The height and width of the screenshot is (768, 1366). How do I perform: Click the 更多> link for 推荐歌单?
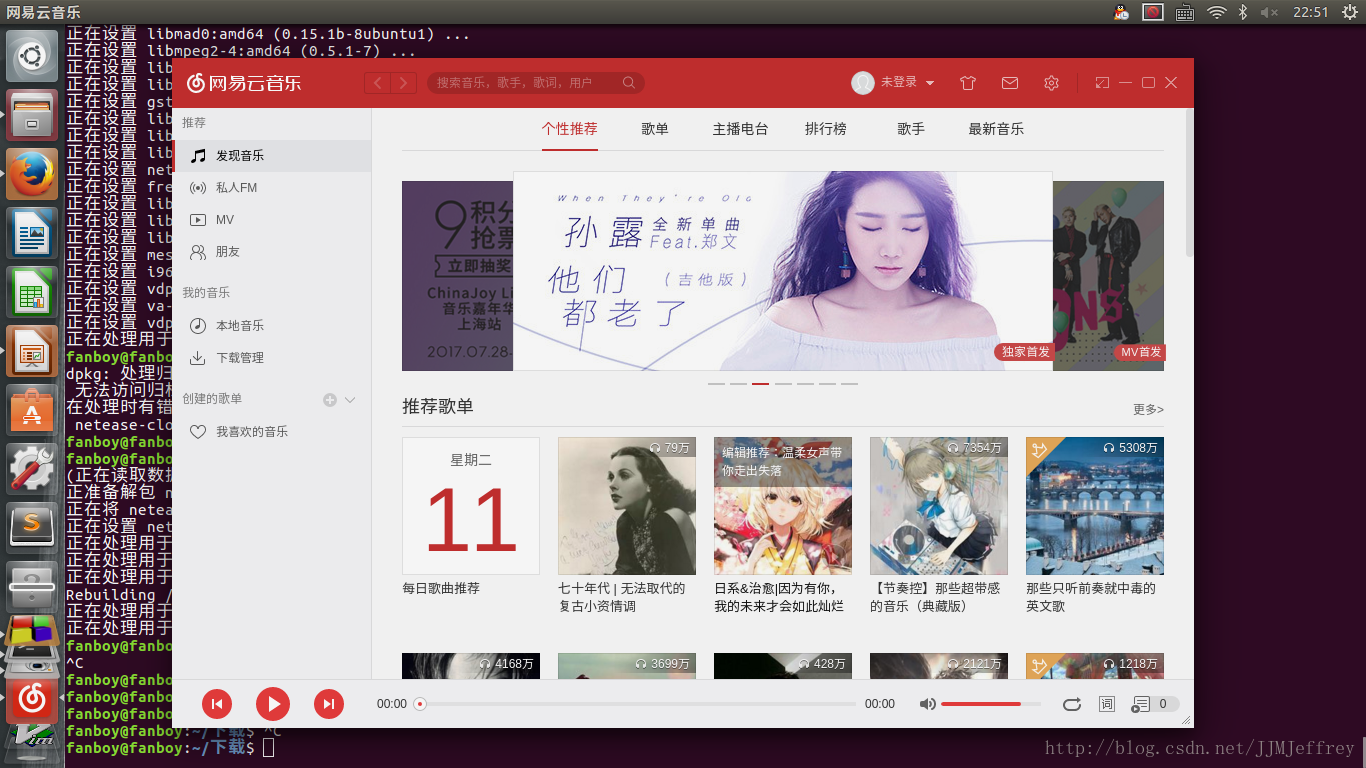1148,409
